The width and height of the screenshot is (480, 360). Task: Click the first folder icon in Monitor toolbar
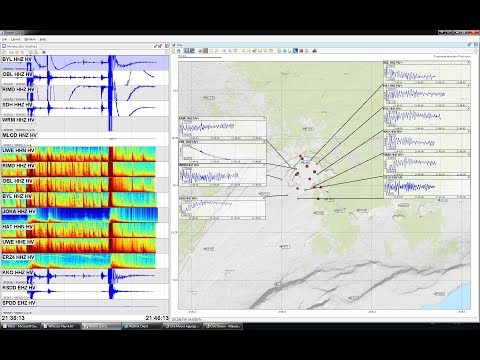tap(5, 52)
